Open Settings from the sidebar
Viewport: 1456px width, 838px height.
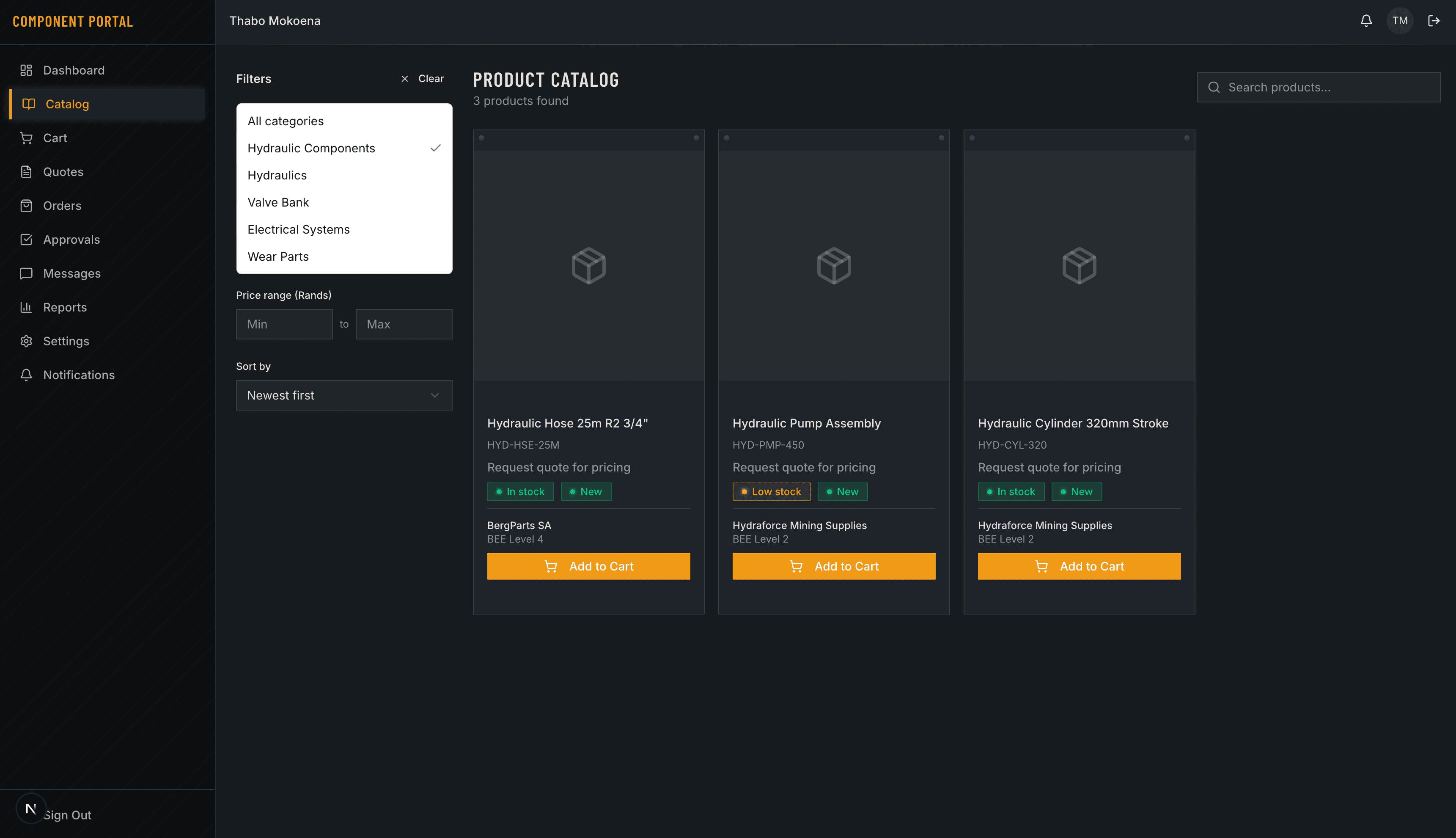pyautogui.click(x=66, y=341)
